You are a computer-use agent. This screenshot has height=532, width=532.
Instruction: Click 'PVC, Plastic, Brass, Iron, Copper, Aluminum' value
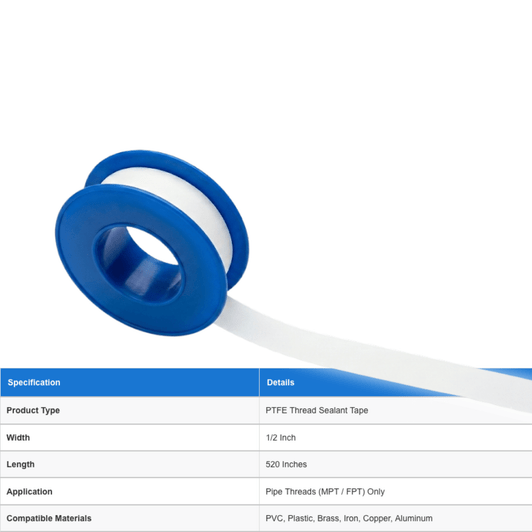[x=349, y=518]
